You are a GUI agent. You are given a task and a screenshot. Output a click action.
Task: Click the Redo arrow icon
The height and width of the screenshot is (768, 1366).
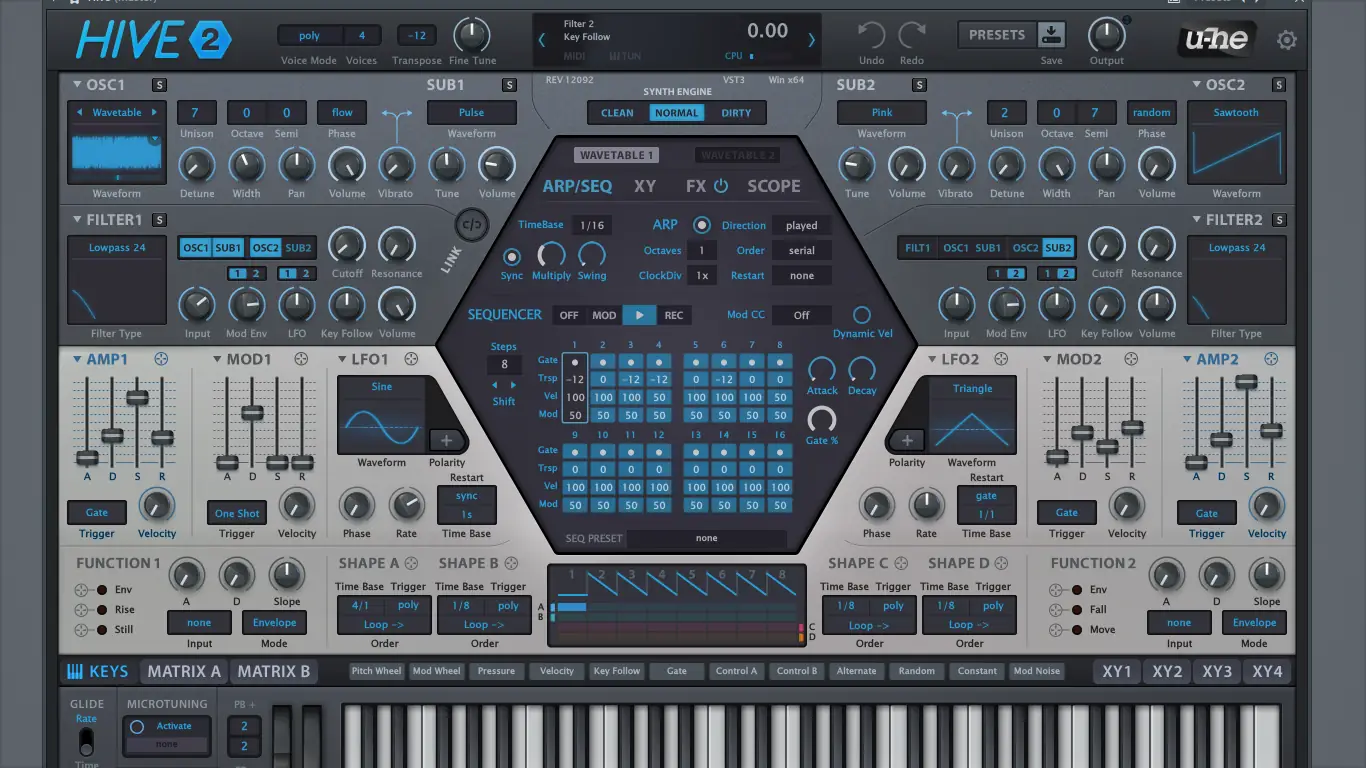[x=911, y=36]
